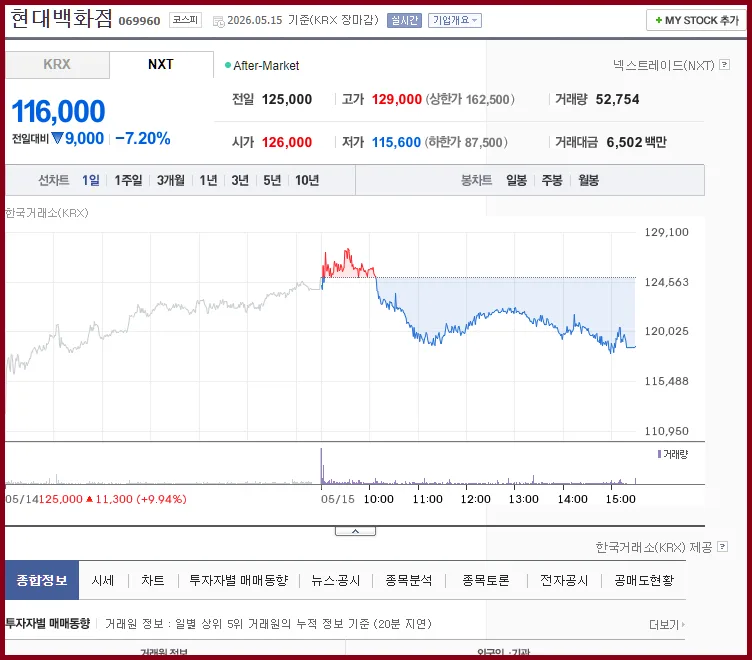752x660 pixels.
Task: Click the 거래대금 value 6,502 백만
Action: (636, 142)
